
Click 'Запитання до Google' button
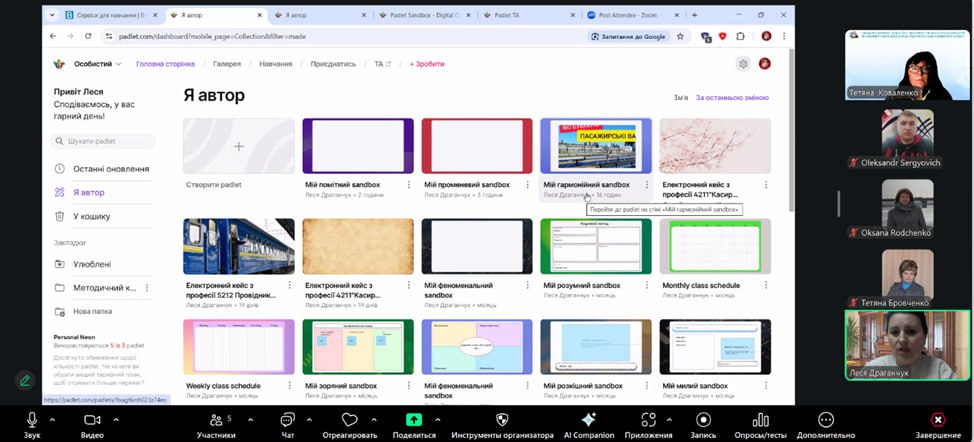[x=629, y=36]
